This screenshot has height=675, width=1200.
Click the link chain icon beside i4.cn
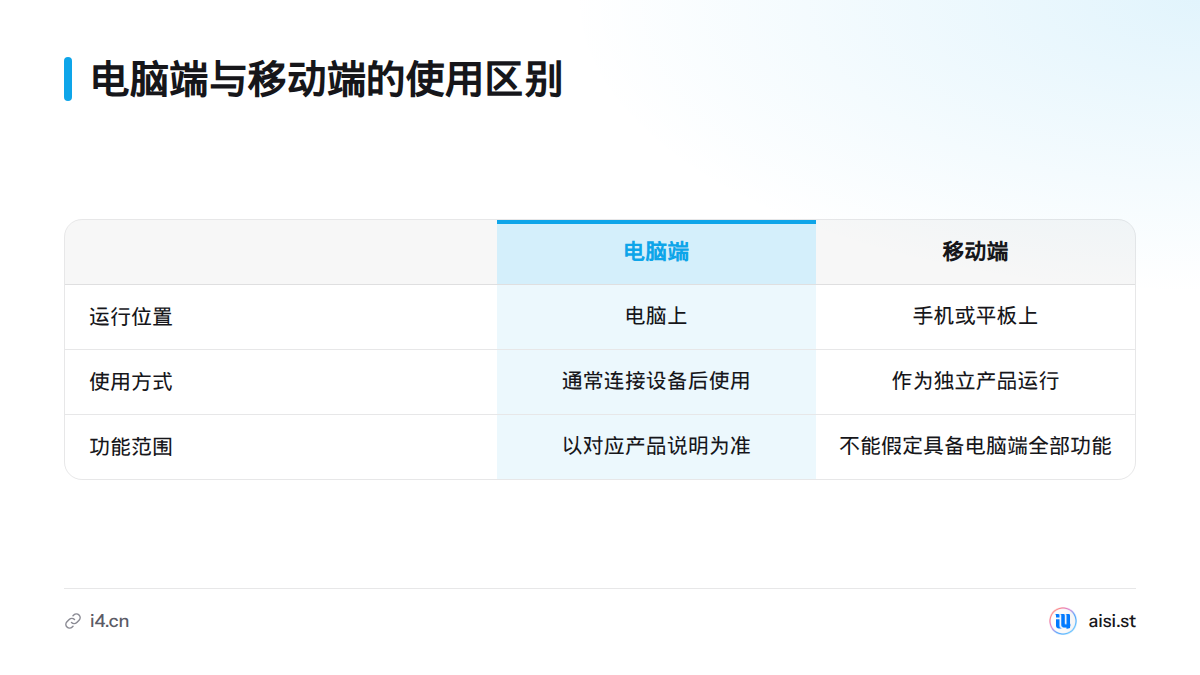click(x=73, y=621)
